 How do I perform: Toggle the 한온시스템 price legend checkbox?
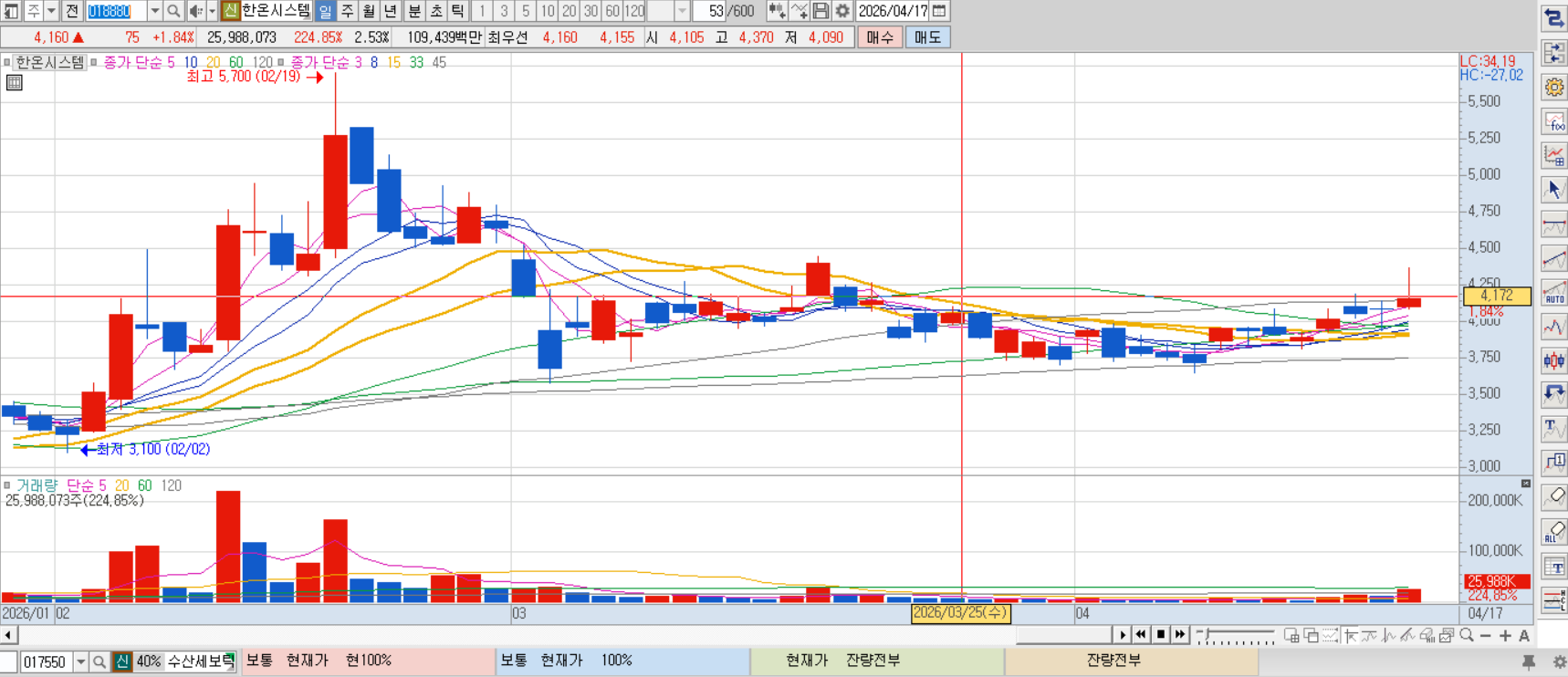pyautogui.click(x=6, y=62)
